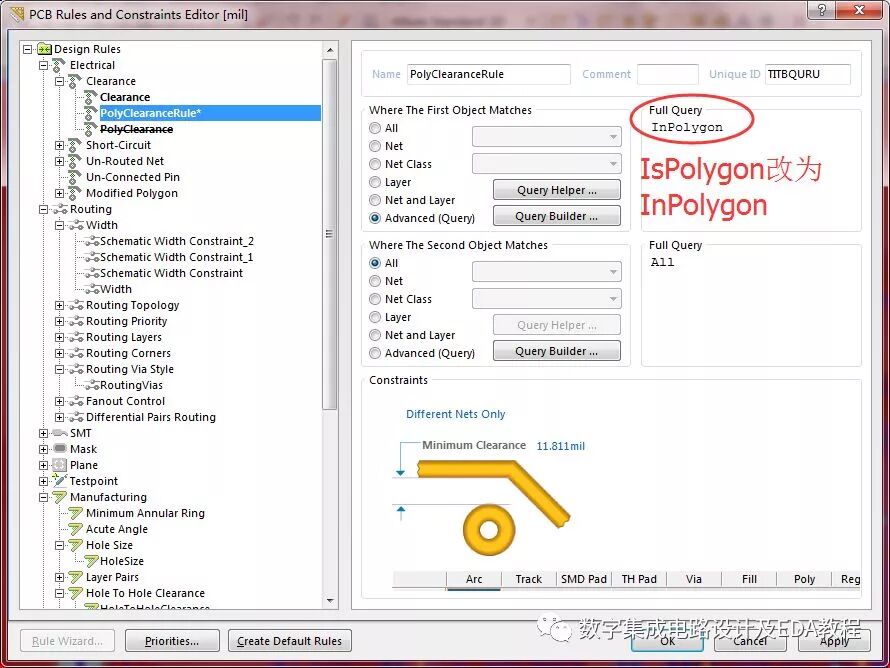Expand the SMT tree node
Image resolution: width=890 pixels, height=668 pixels.
pyautogui.click(x=43, y=433)
